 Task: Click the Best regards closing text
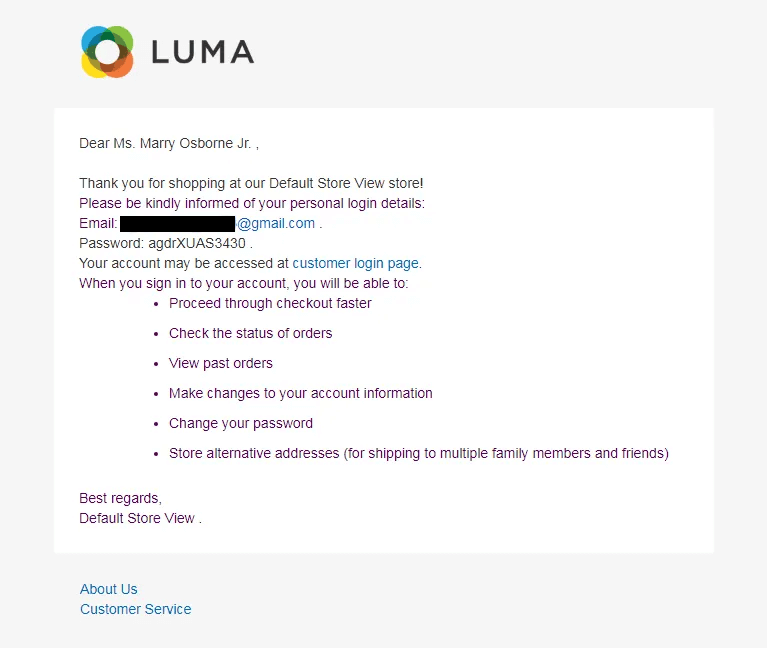tap(120, 498)
